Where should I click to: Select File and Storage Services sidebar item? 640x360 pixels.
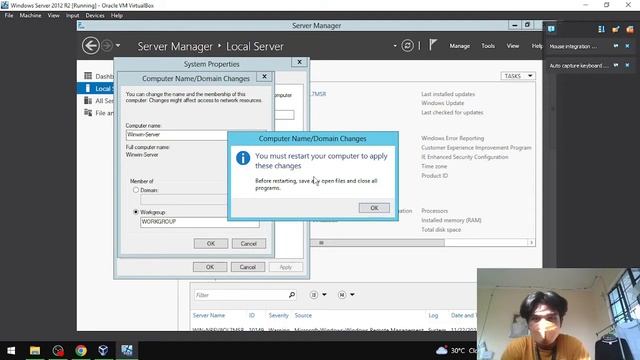98,113
